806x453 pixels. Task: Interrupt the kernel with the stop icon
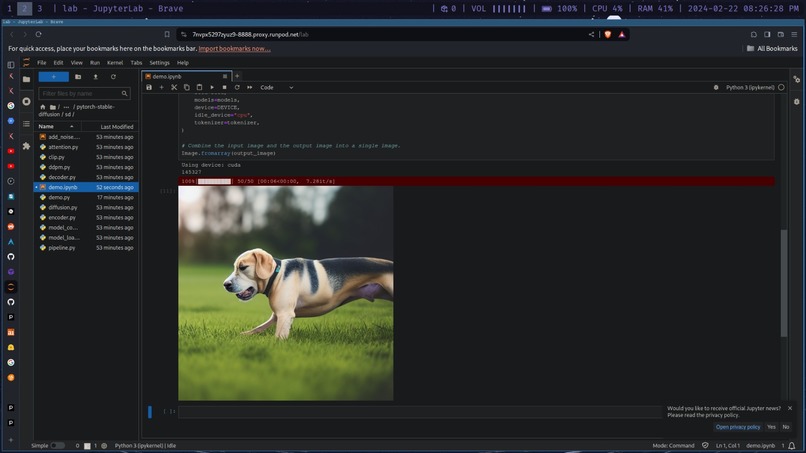[x=225, y=87]
